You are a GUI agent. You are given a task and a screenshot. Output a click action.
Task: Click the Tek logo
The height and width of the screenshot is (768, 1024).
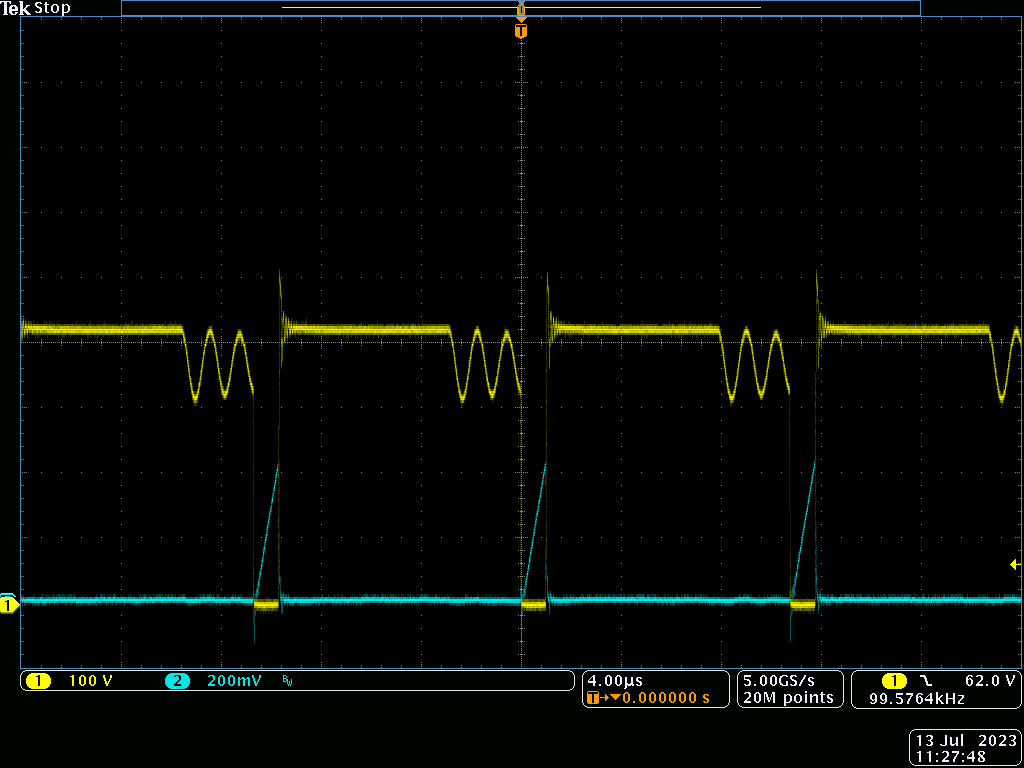point(15,8)
